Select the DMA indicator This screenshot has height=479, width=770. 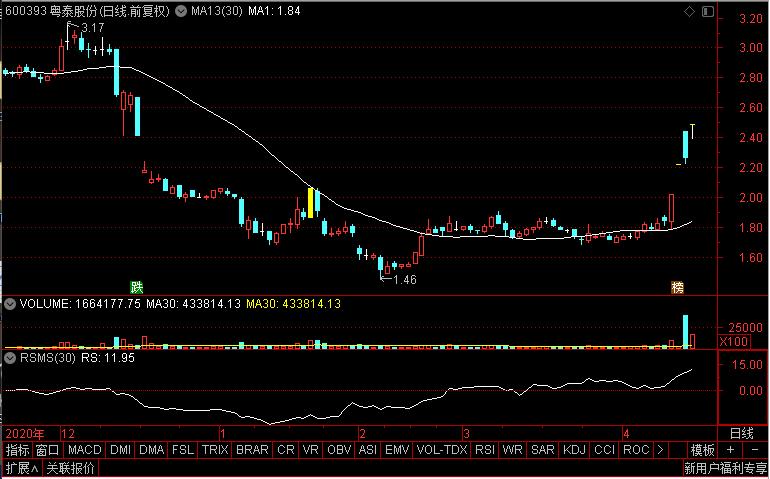(152, 450)
